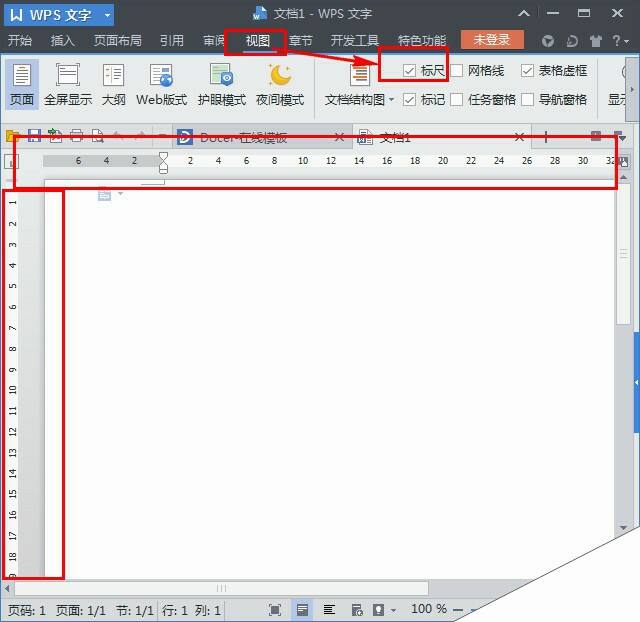Click the skin shirt icon in title bar
Screen dimensions: 640x622
[x=596, y=41]
